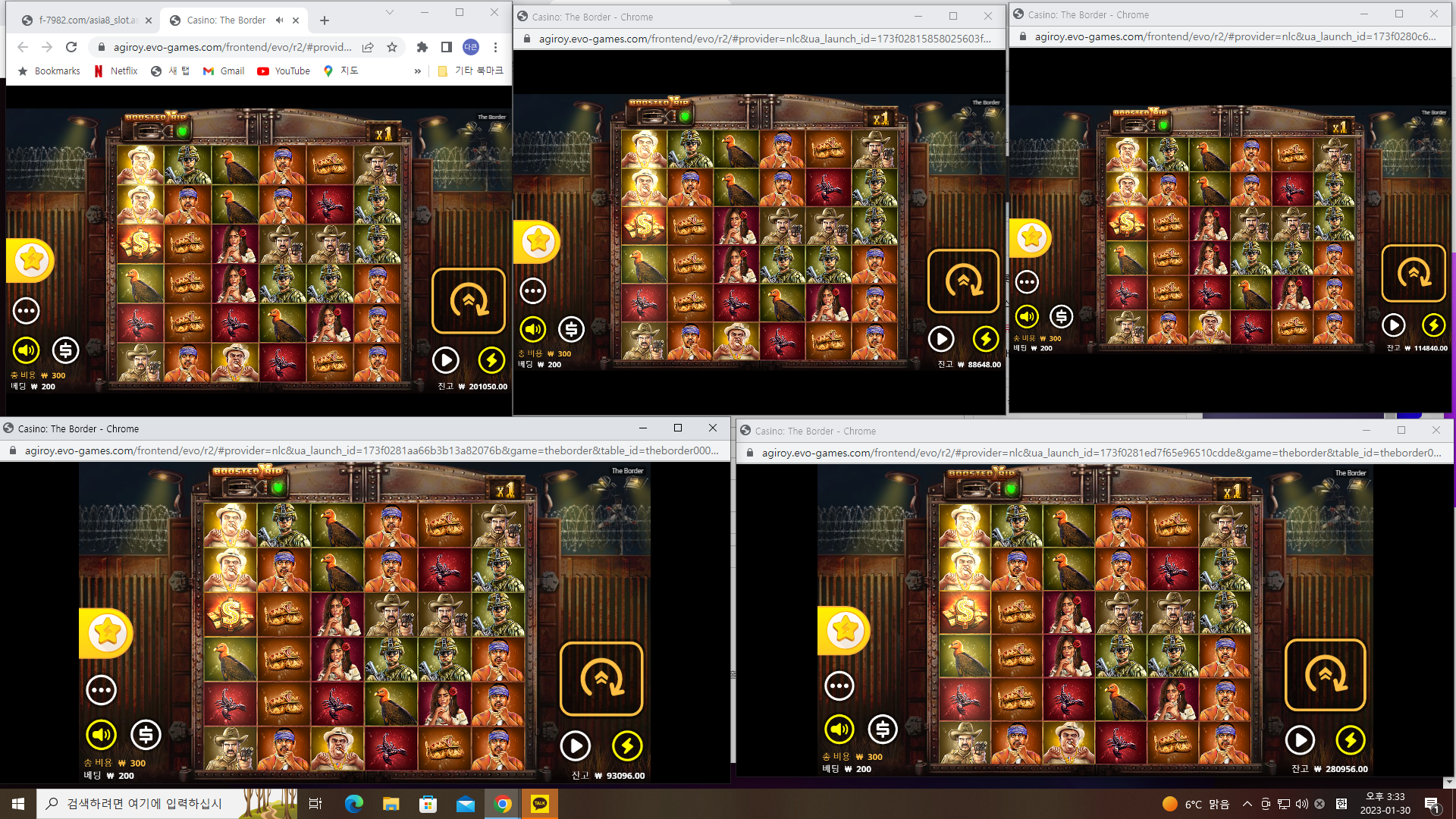Toggle the Chrome side panel

pos(447,47)
